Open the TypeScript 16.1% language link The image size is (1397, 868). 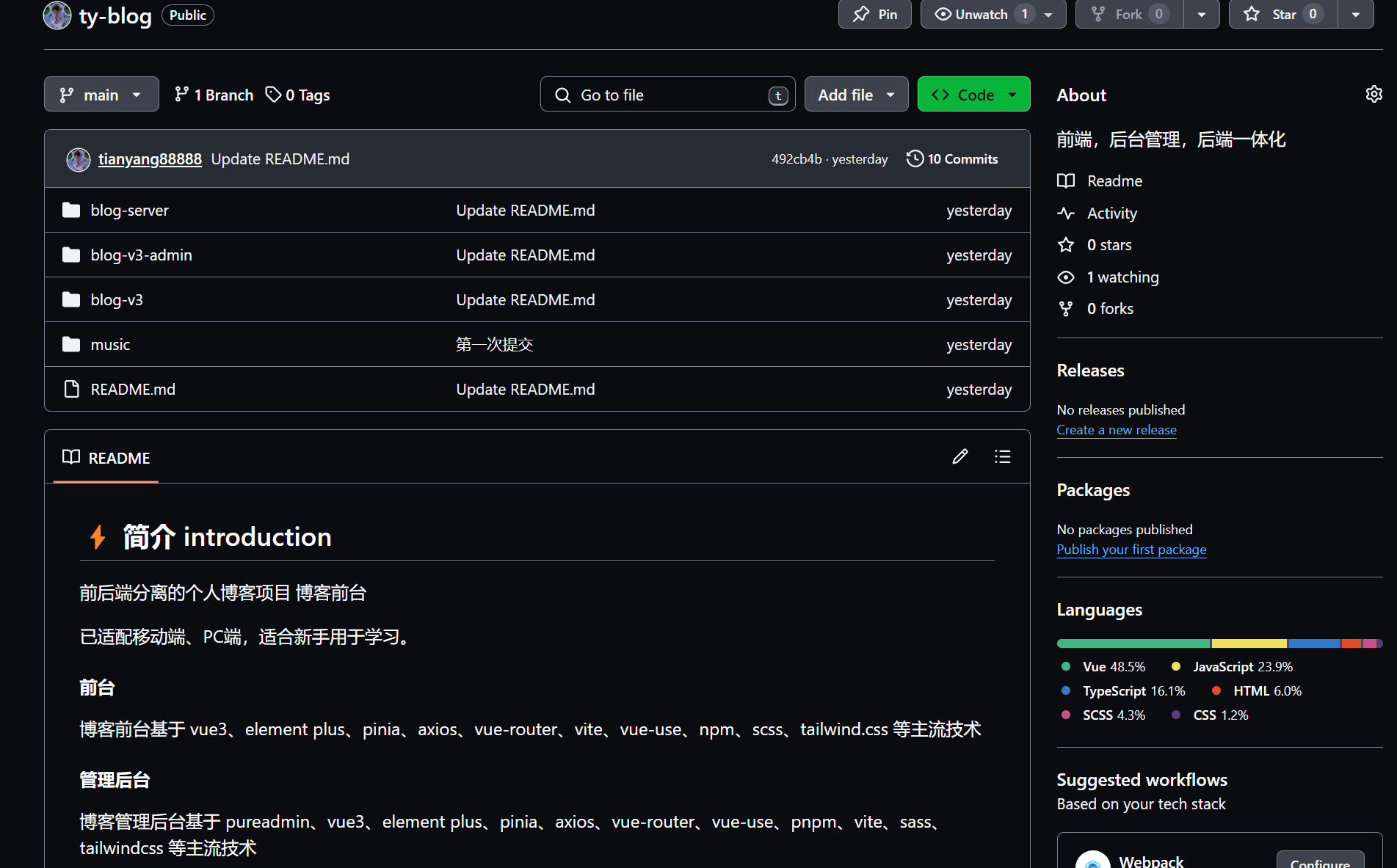[x=1123, y=691]
